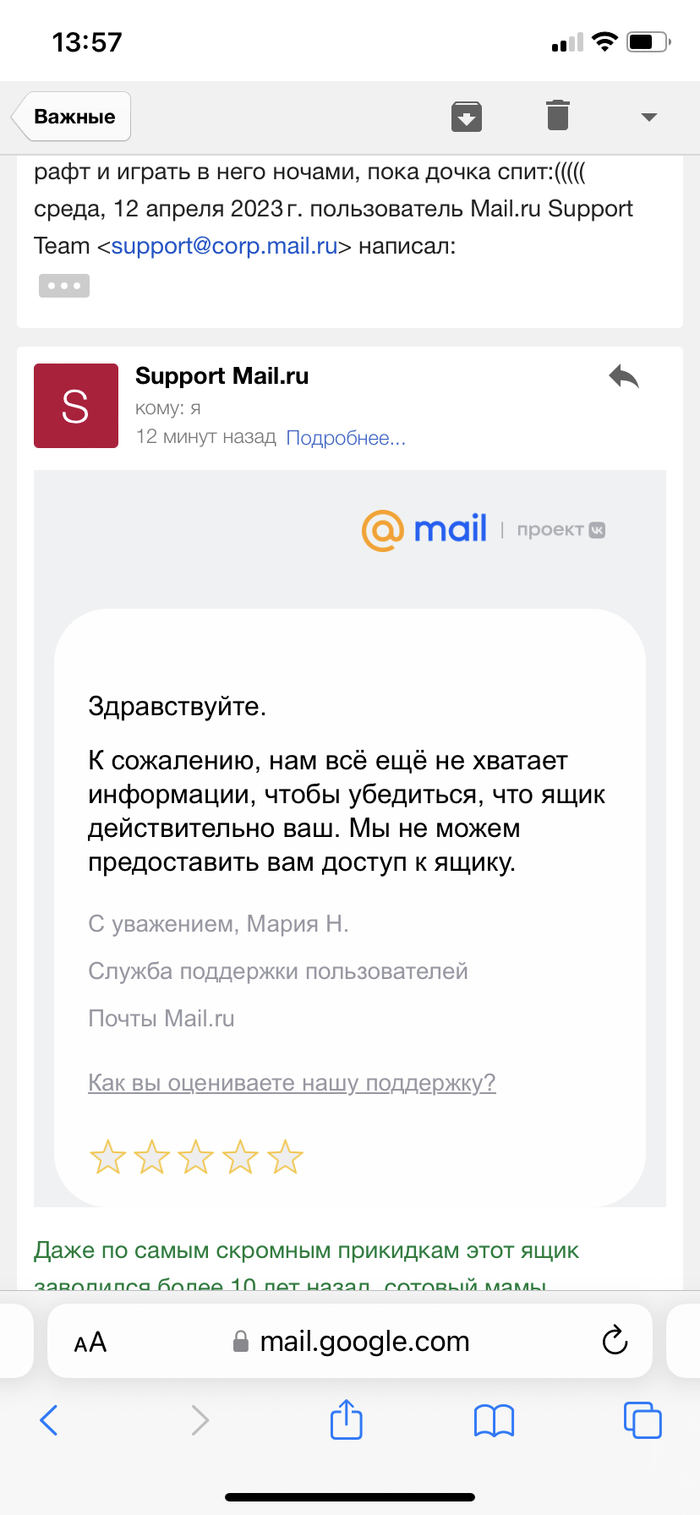This screenshot has height=1515, width=700.
Task: Reply using the arrow icon
Action: coord(623,377)
